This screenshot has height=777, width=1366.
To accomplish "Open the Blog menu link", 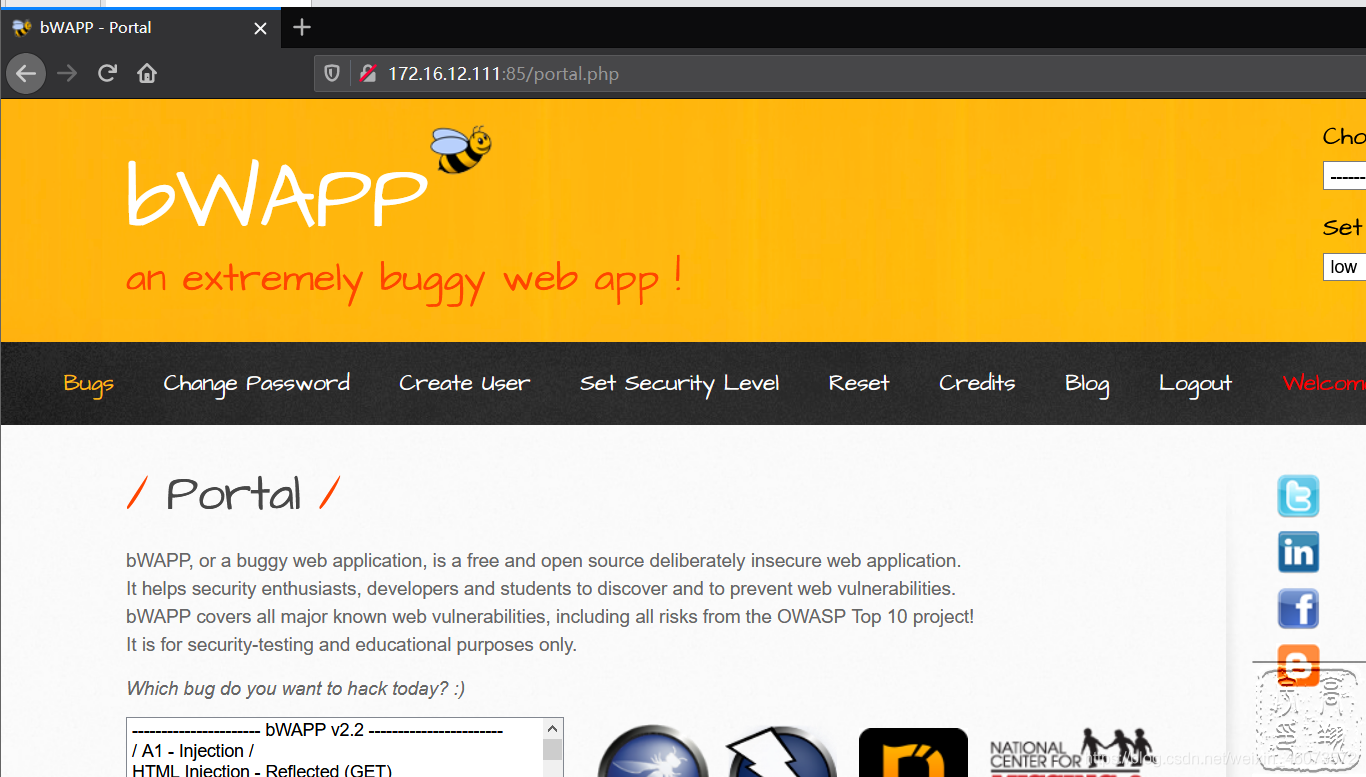I will (1087, 384).
